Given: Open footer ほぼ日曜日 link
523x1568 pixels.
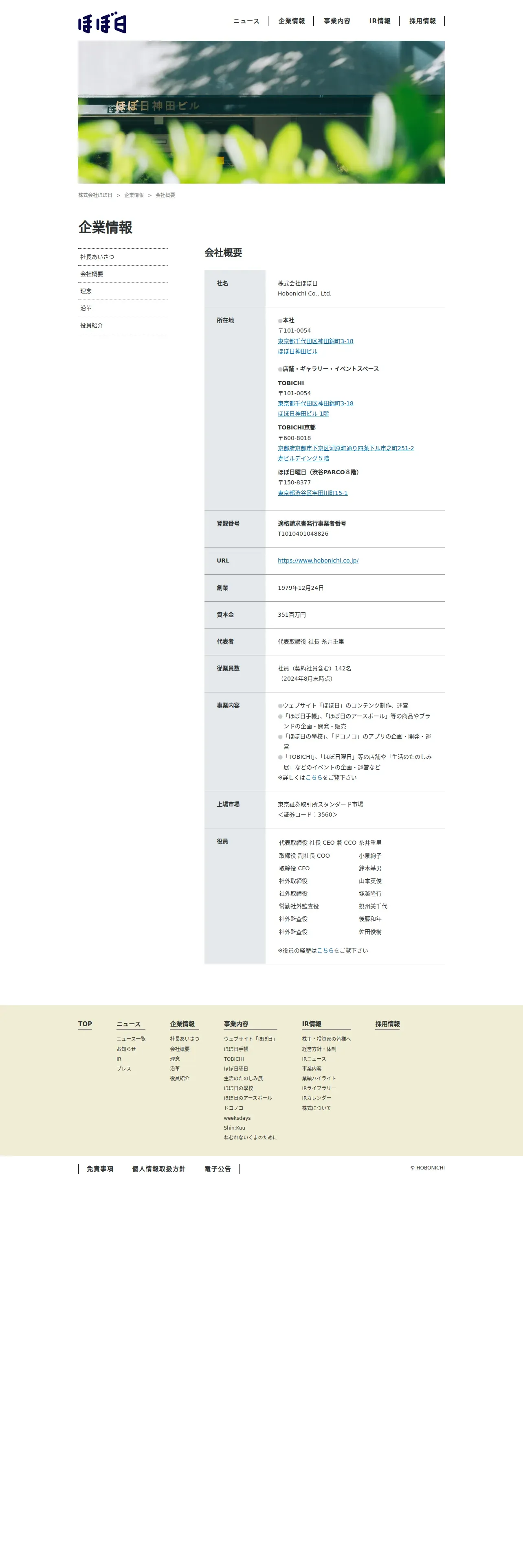Looking at the screenshot, I should [235, 1068].
